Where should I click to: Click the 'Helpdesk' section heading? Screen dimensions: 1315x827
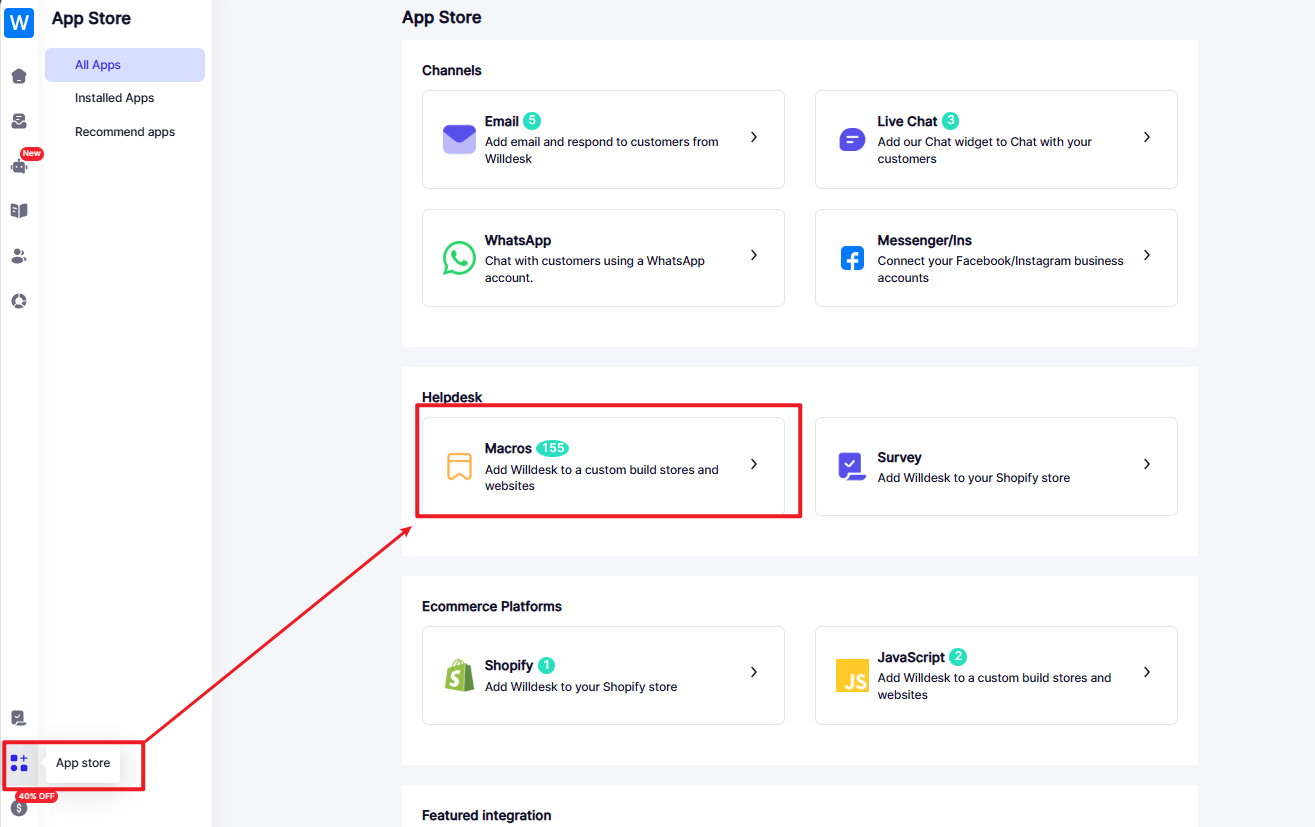[452, 397]
